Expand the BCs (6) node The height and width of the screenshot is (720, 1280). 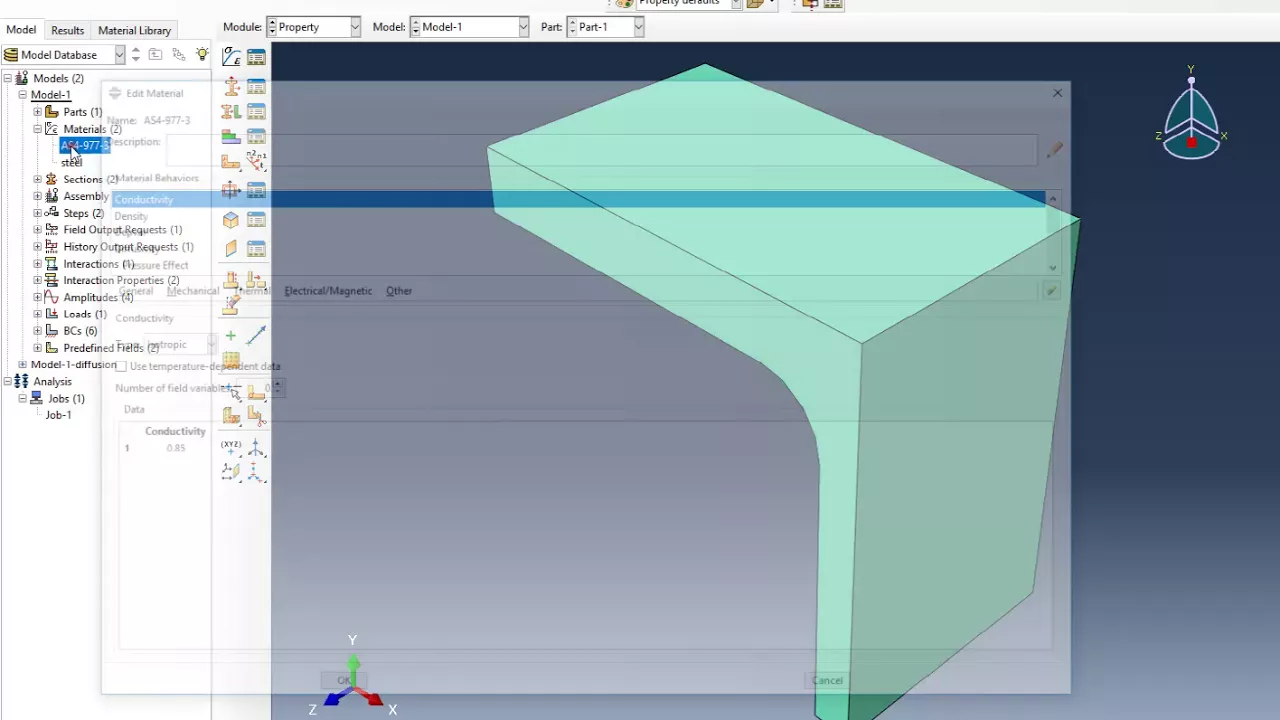[37, 331]
